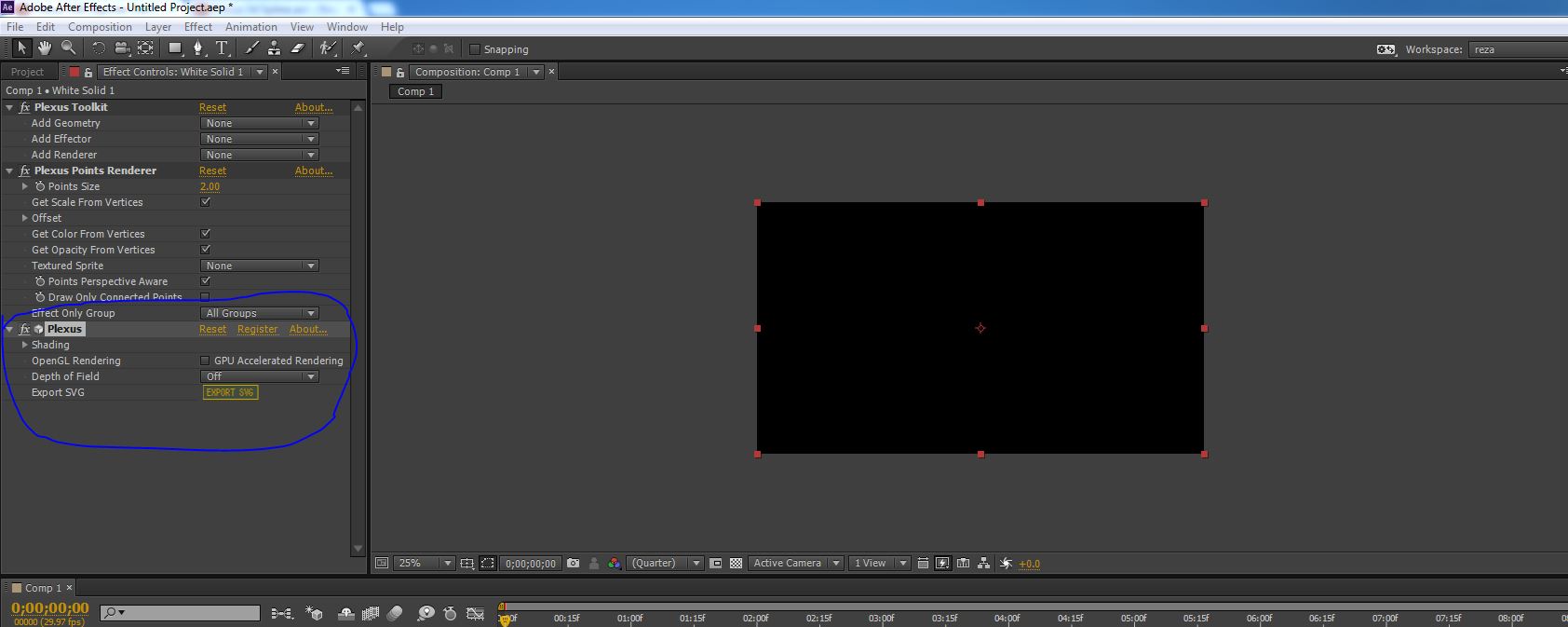Click the EXPORT SVG button
The width and height of the screenshot is (1568, 627).
click(x=230, y=392)
